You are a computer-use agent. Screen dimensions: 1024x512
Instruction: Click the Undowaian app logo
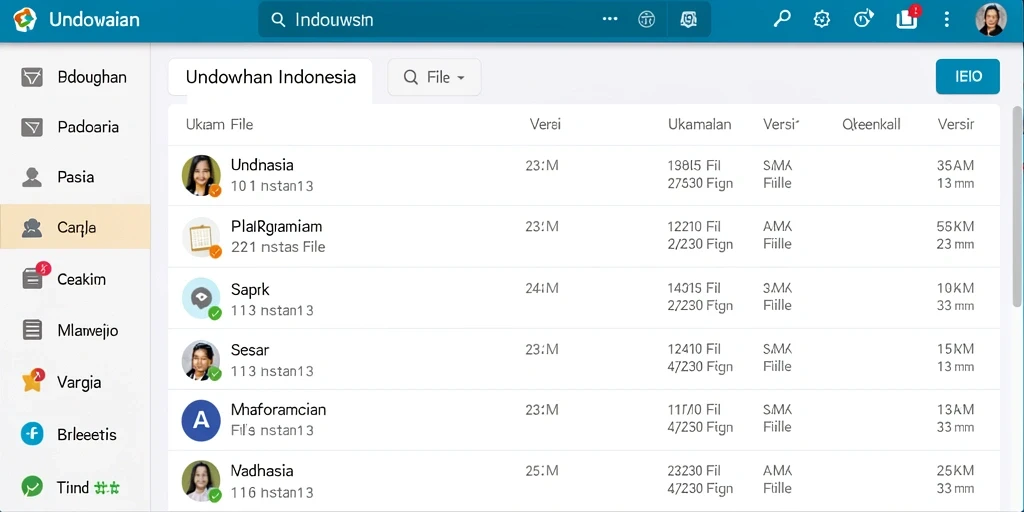click(25, 20)
